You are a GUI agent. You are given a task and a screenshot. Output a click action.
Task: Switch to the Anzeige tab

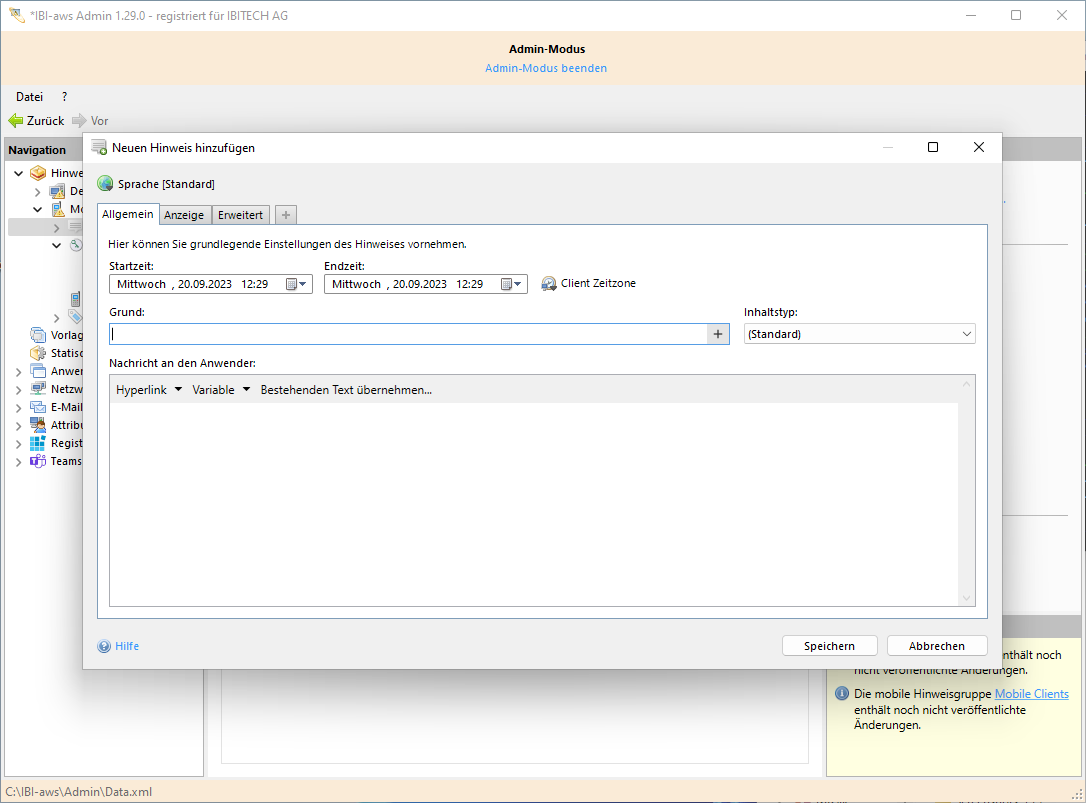[x=184, y=215]
